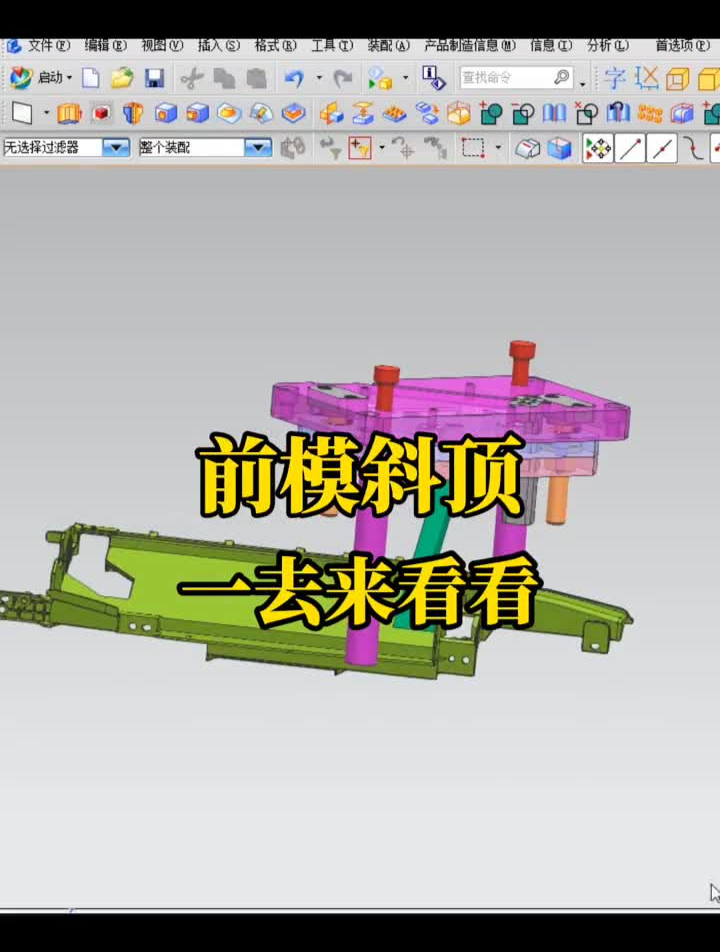The image size is (720, 952).
Task: Expand the dropdown after command search box
Action: pyautogui.click(x=583, y=83)
